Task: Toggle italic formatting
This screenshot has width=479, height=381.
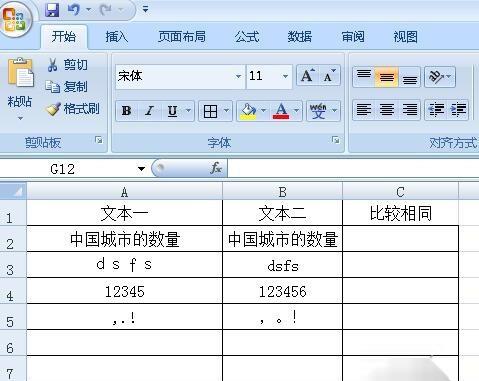Action: [149, 111]
